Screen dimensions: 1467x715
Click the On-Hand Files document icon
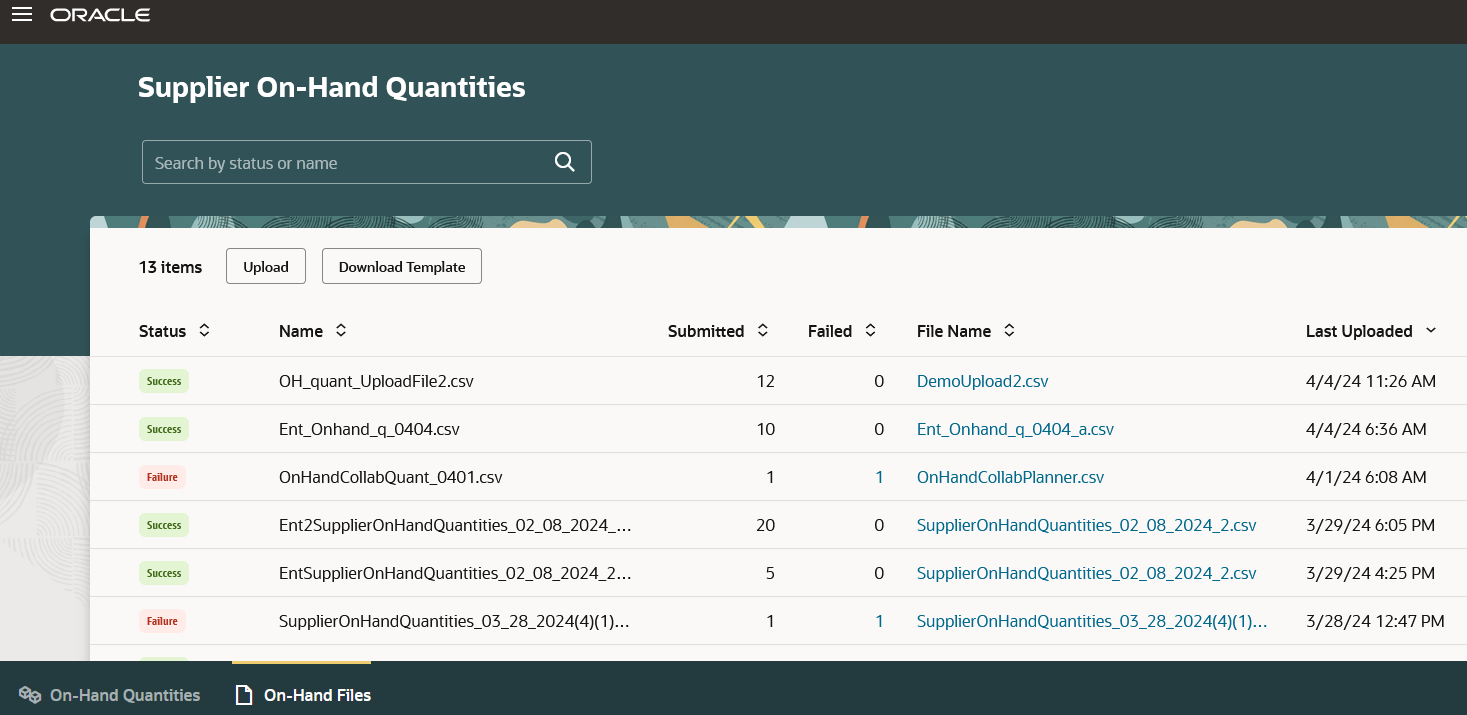244,694
